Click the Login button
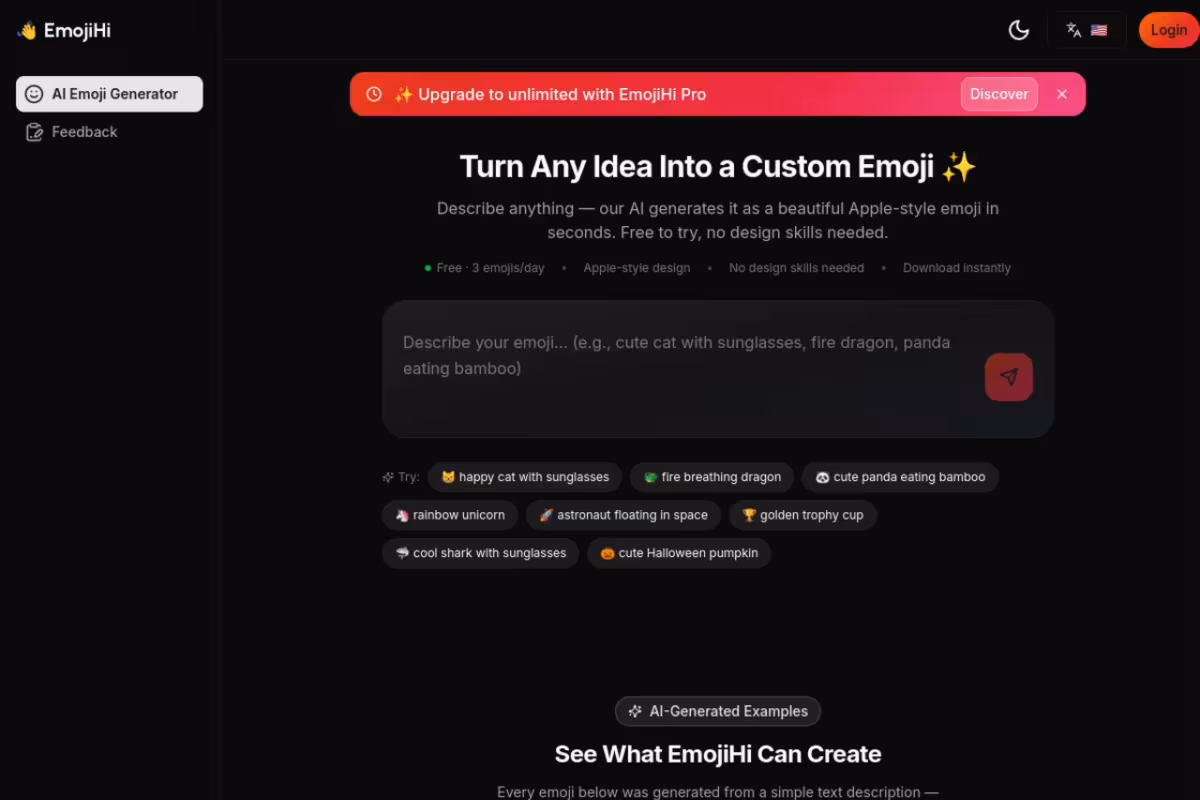Image resolution: width=1200 pixels, height=800 pixels. 1168,30
